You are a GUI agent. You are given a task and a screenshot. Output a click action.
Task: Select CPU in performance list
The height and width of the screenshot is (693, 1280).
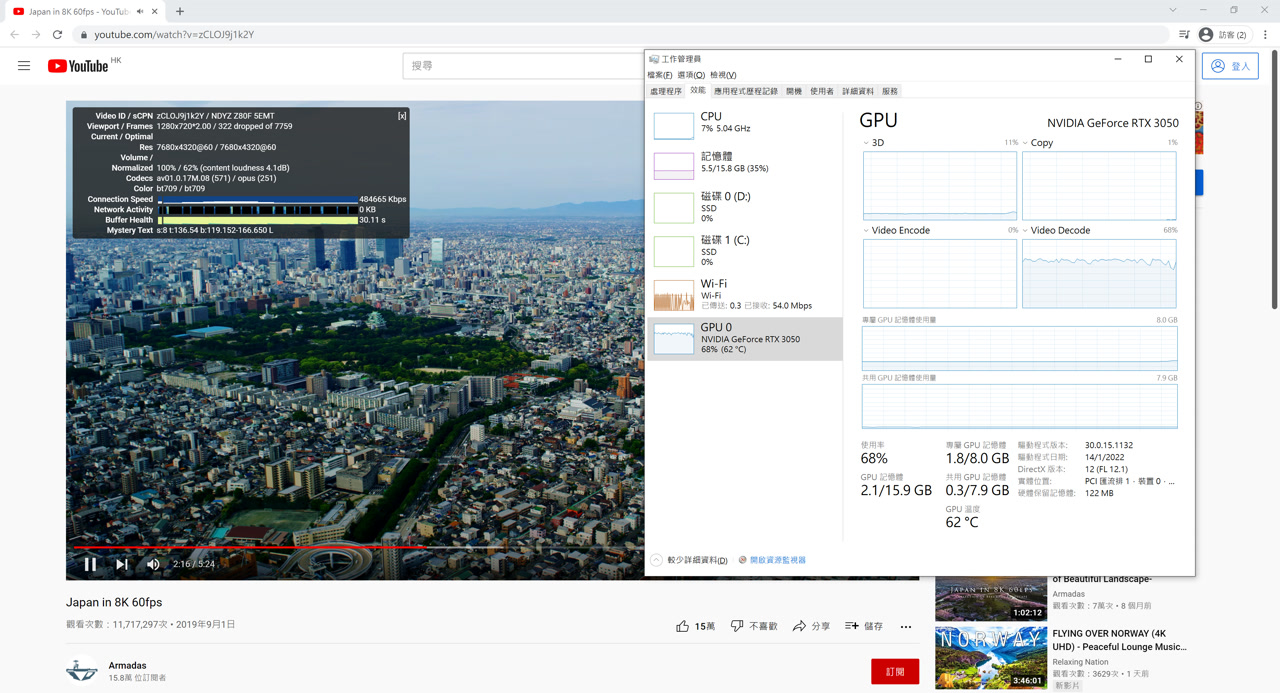click(745, 123)
